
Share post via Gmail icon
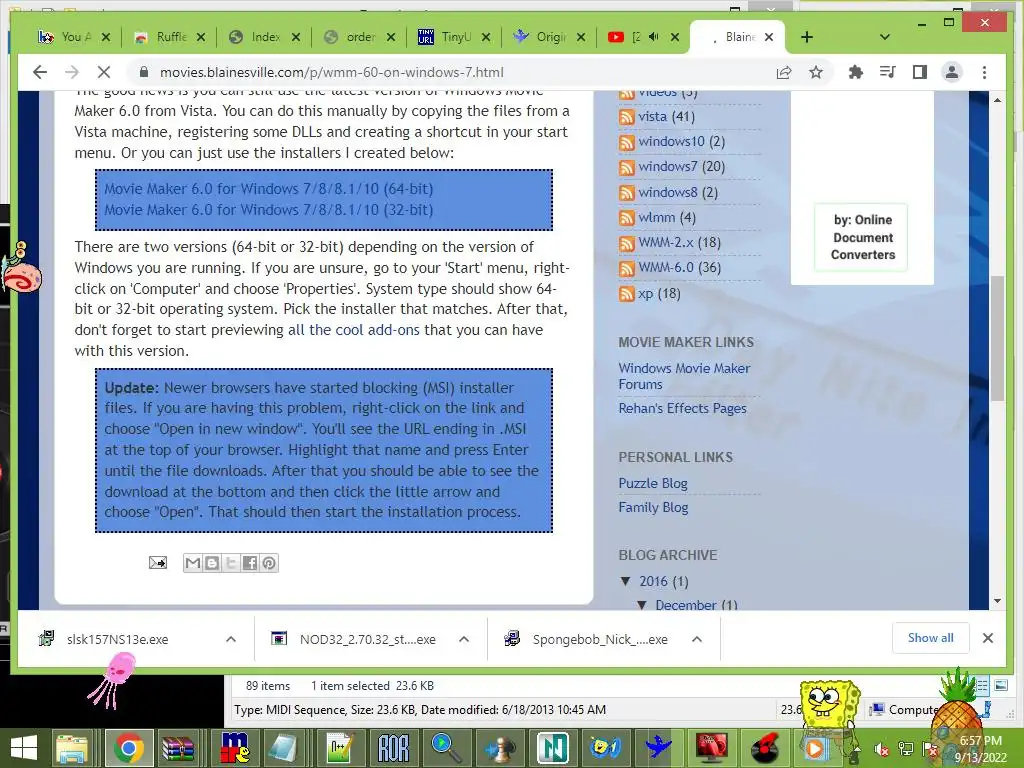pyautogui.click(x=193, y=563)
